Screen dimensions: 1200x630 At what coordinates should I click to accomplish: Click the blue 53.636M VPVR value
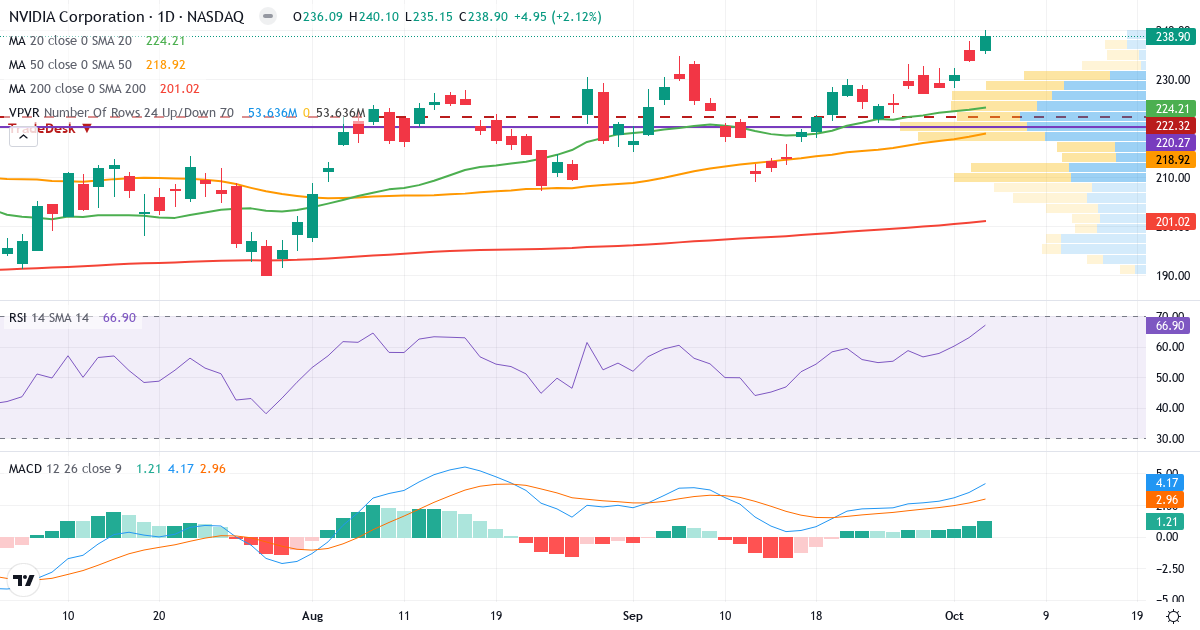[x=272, y=113]
